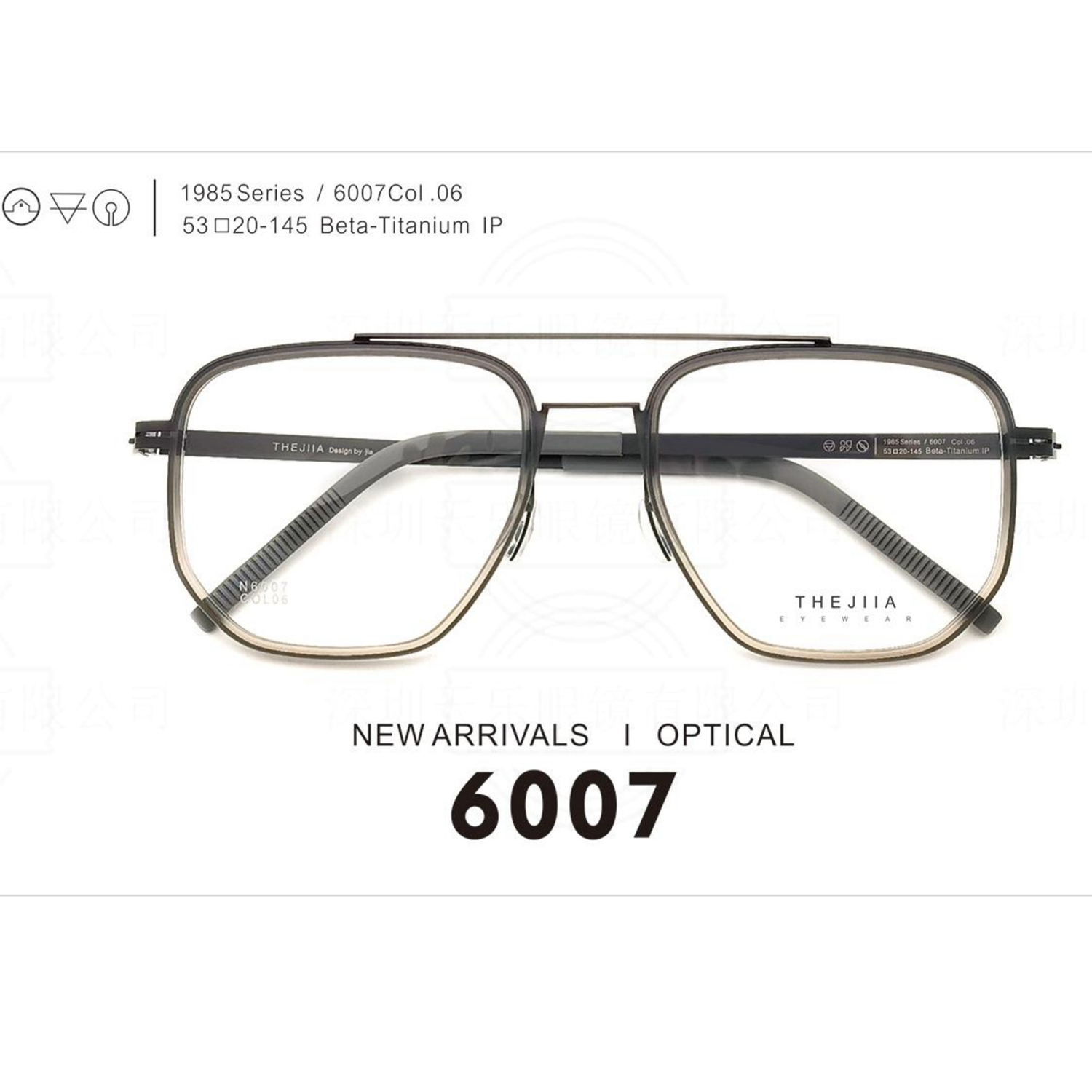Click the 'NEW ARRIVALS' heading
The width and height of the screenshot is (1092, 1092).
(x=470, y=735)
